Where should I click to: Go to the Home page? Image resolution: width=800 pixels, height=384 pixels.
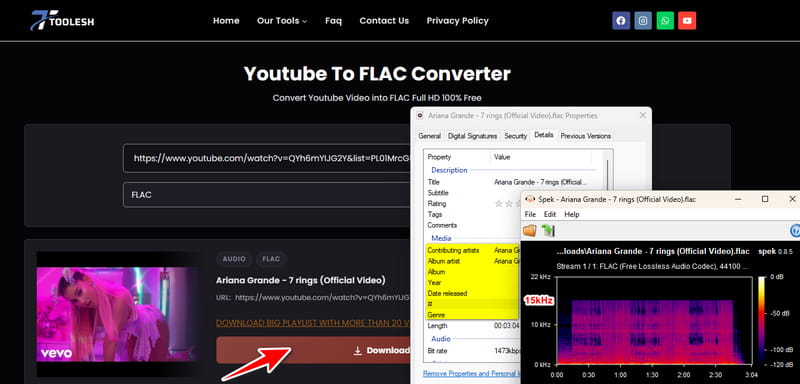click(226, 21)
